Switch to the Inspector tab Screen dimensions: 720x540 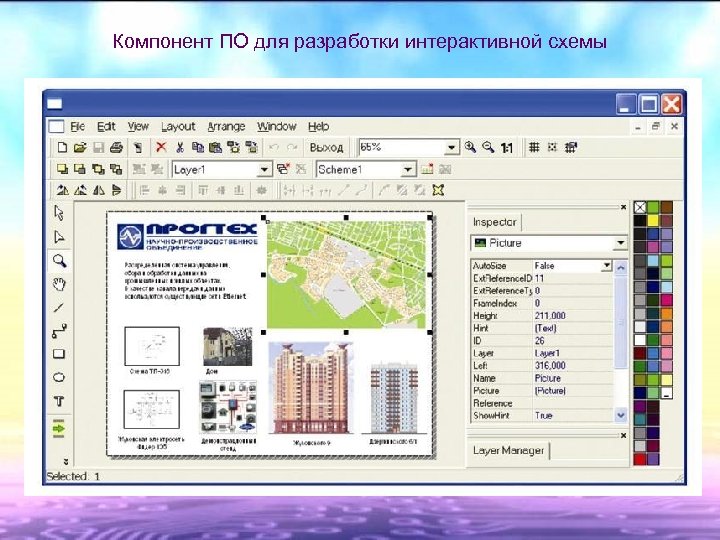(x=495, y=222)
